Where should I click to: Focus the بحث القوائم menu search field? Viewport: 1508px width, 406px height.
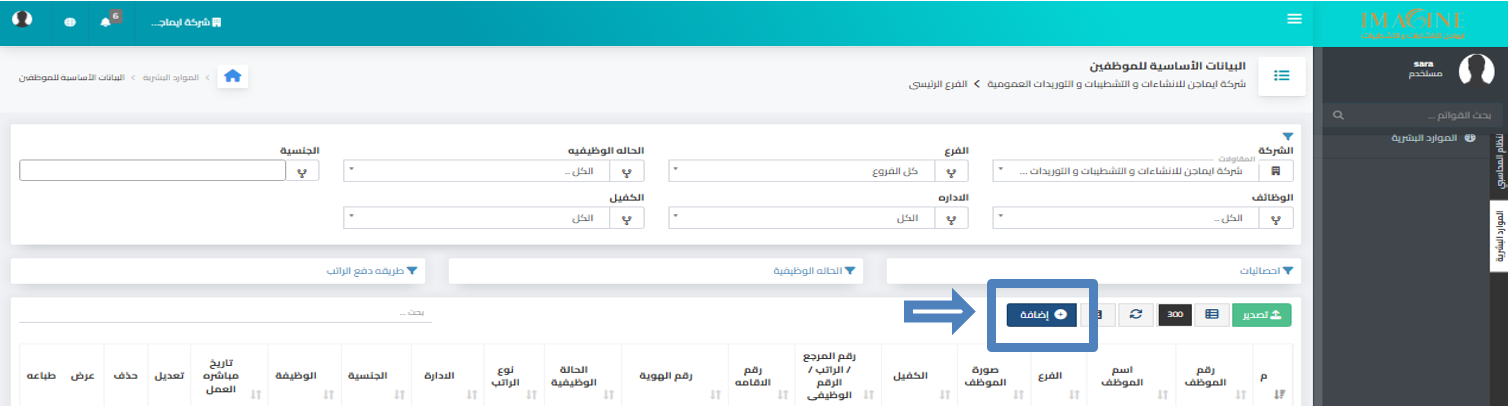click(x=1414, y=116)
